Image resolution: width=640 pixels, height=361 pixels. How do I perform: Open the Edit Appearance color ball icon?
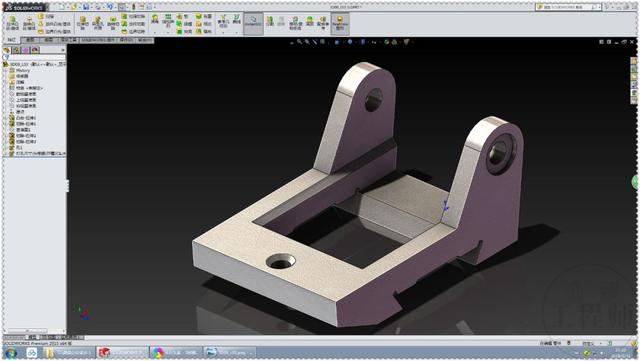386,42
